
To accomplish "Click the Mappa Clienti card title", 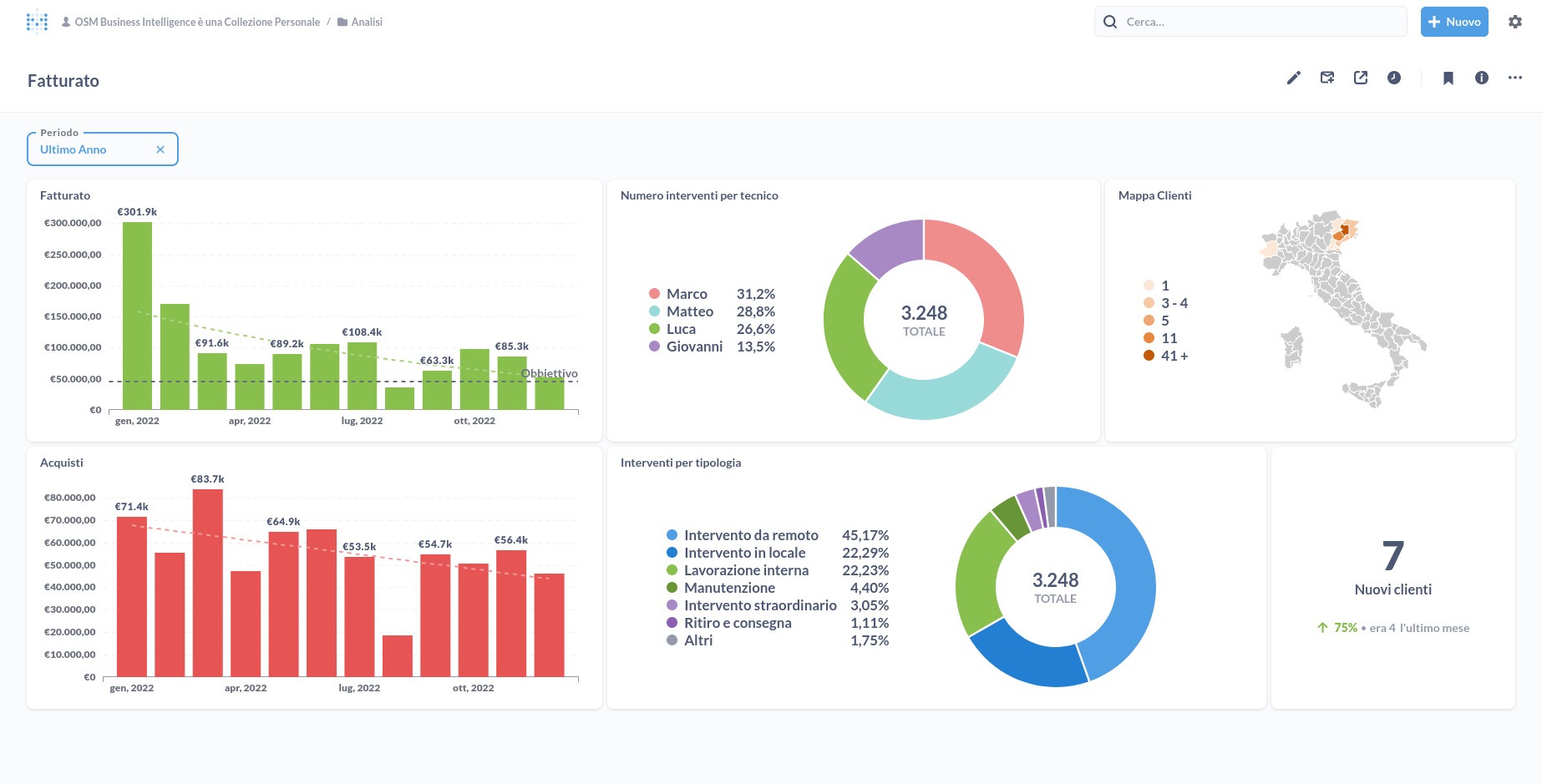I will pos(1154,195).
